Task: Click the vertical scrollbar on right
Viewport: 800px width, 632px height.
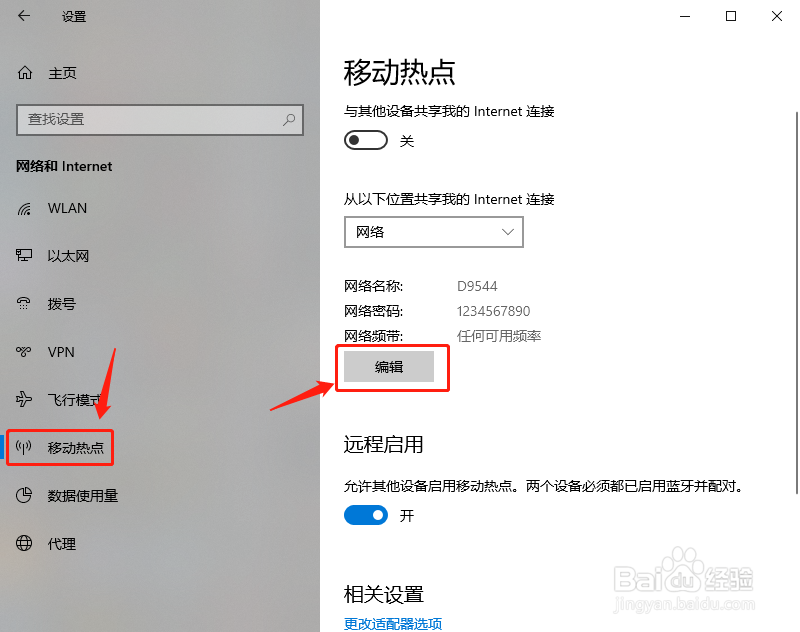Action: point(796,302)
